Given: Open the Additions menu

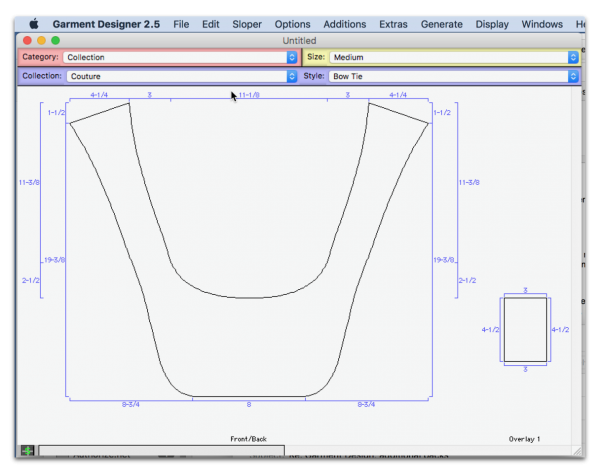Looking at the screenshot, I should click(x=344, y=24).
